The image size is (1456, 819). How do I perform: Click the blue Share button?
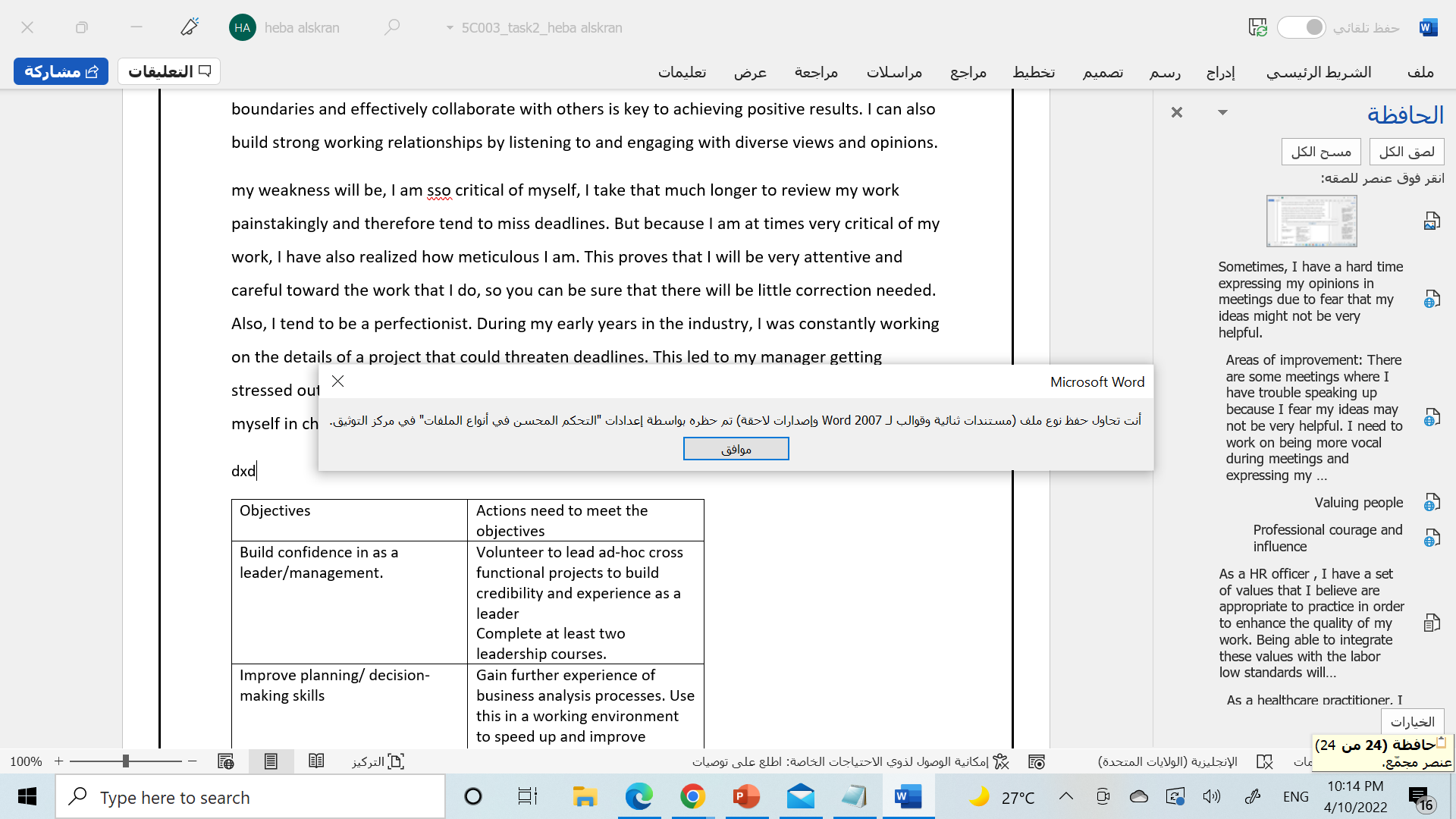click(x=61, y=71)
